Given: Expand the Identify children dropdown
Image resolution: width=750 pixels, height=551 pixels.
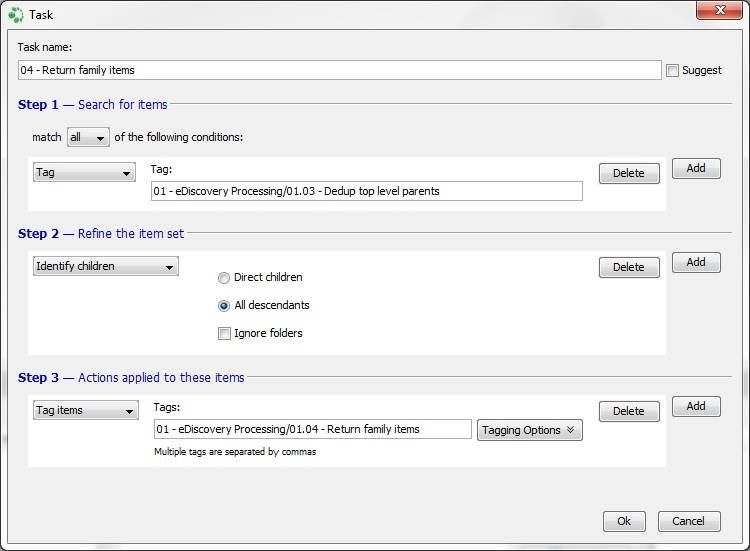Looking at the screenshot, I should 106,266.
